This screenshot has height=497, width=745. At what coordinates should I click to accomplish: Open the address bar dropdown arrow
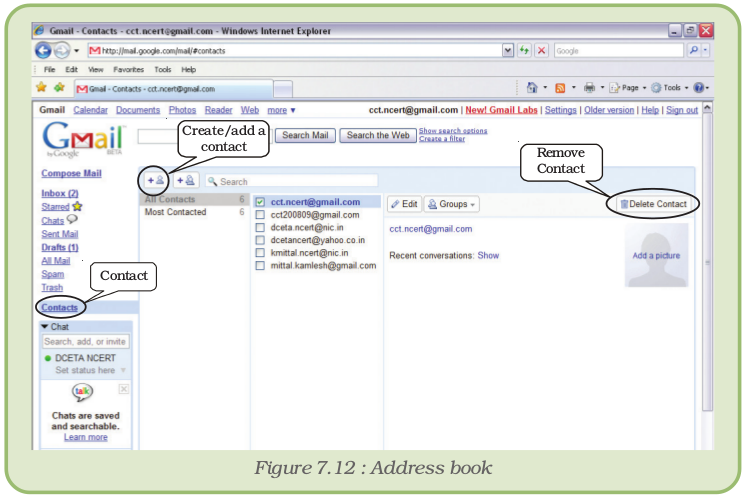[508, 50]
